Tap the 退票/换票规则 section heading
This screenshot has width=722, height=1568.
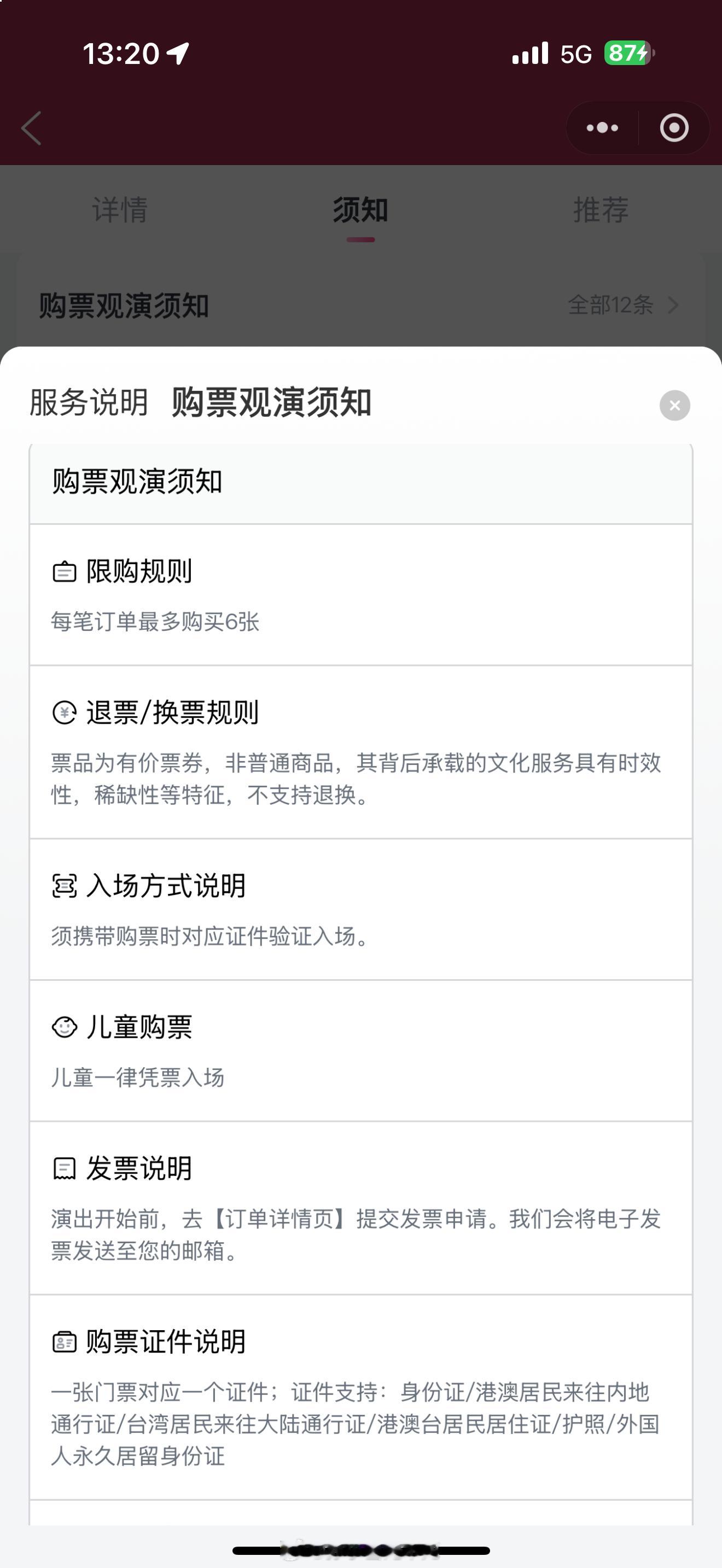[172, 713]
